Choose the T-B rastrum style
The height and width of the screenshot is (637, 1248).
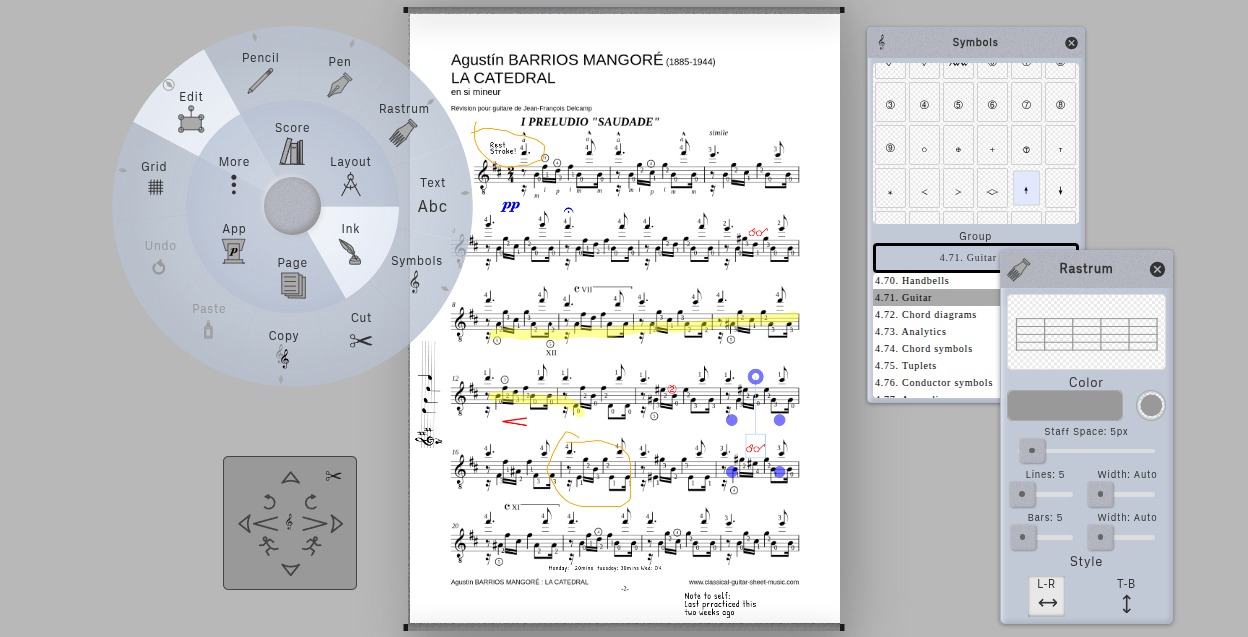[1126, 596]
